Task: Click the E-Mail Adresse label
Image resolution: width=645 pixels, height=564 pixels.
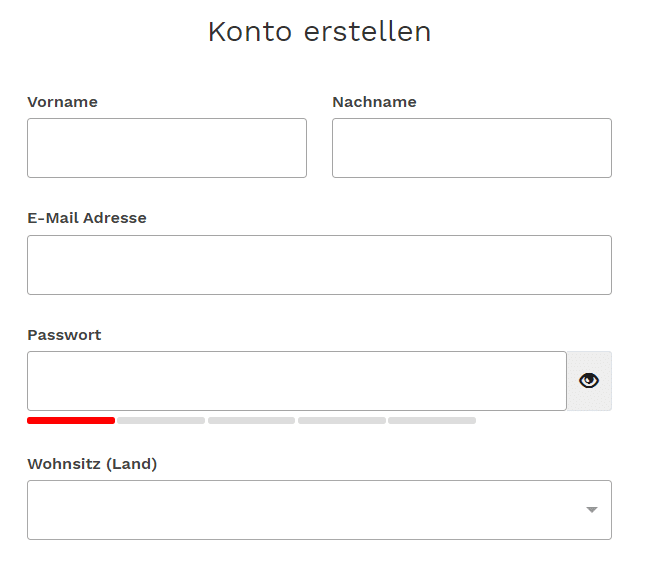Action: 87,218
